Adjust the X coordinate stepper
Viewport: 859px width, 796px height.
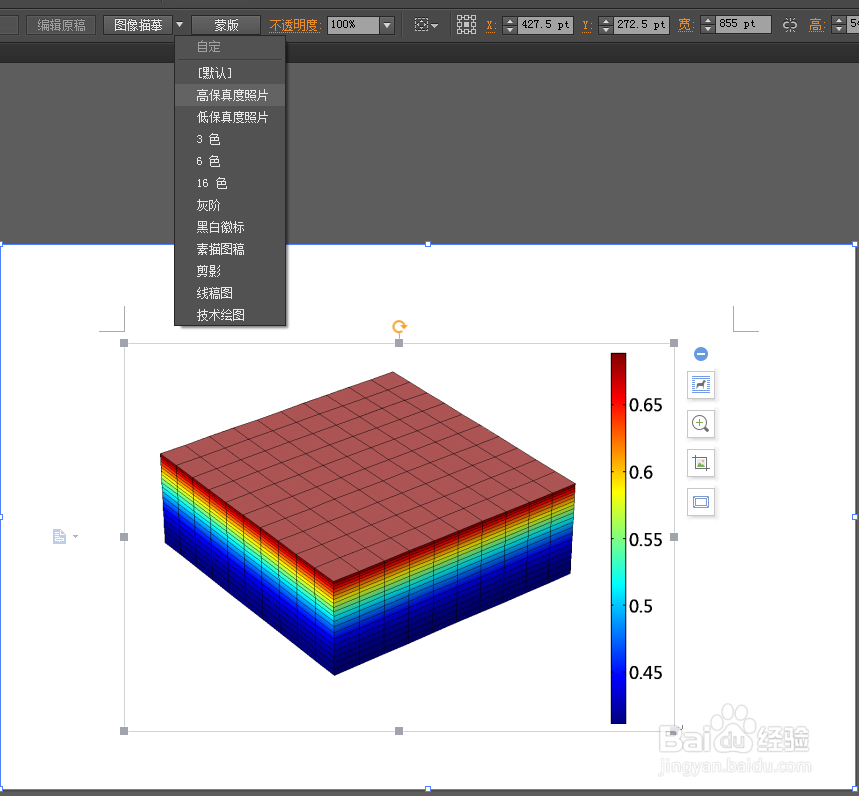point(510,25)
